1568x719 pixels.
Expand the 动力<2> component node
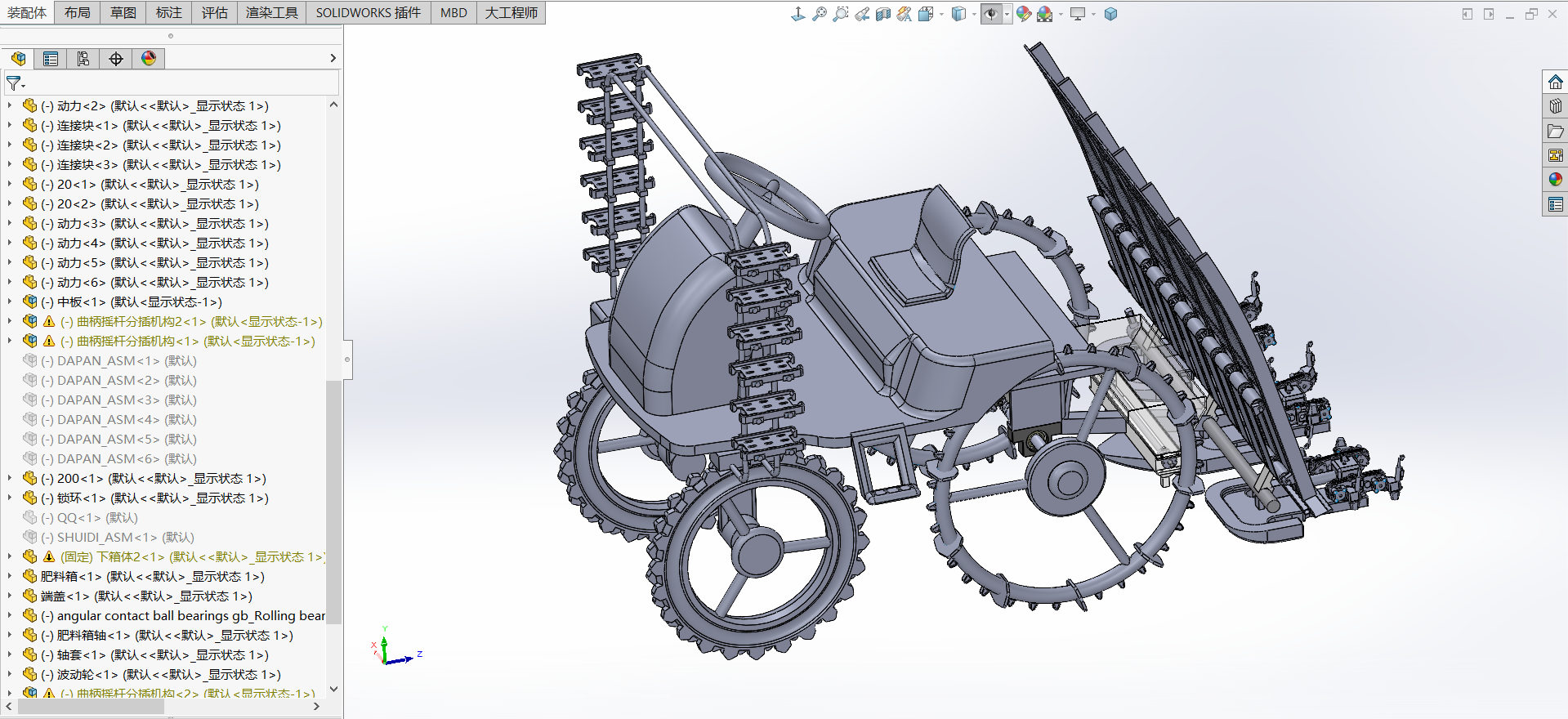click(10, 105)
